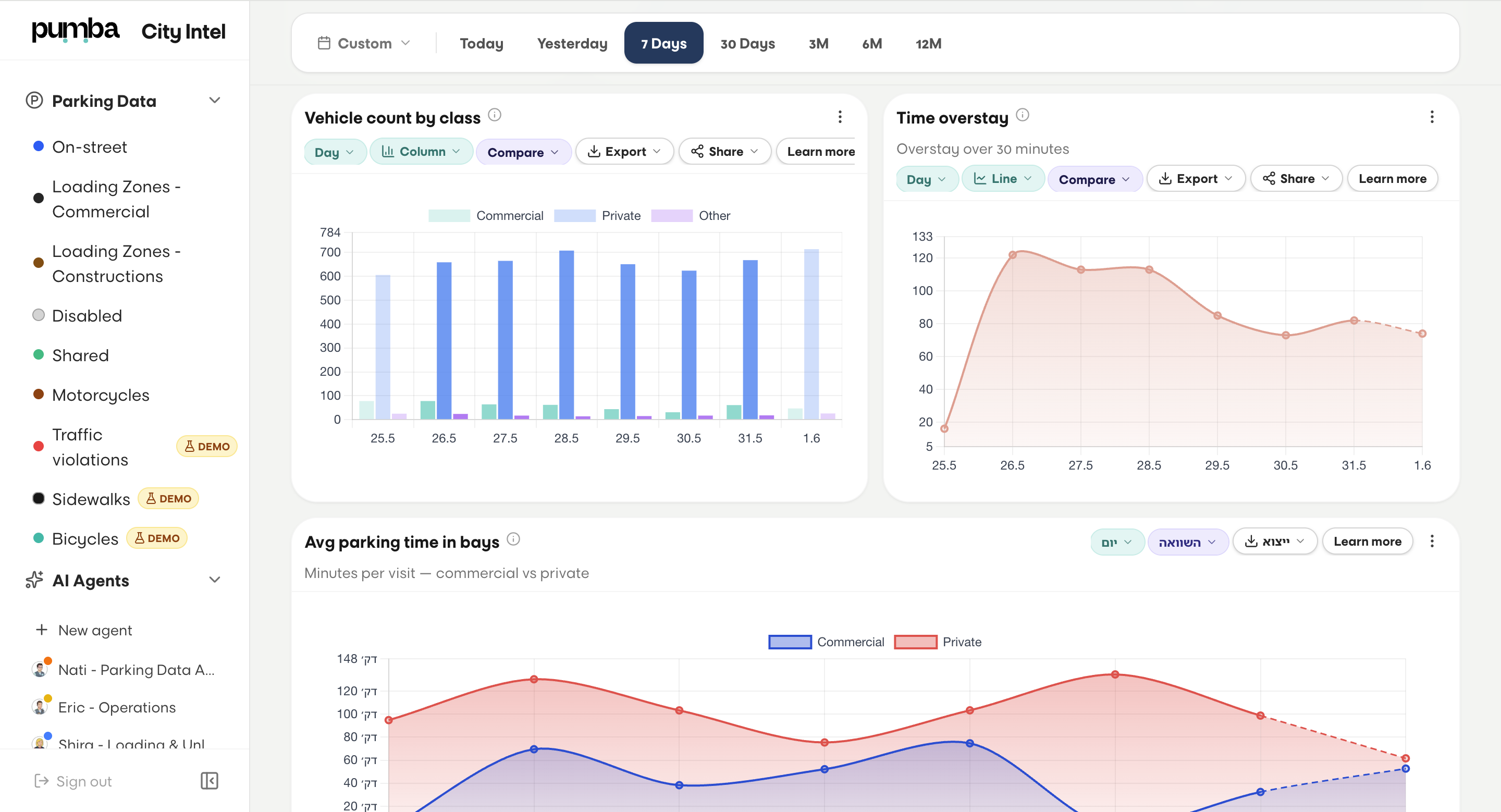This screenshot has height=812, width=1501.
Task: Click the Pumba logo
Action: 75,30
